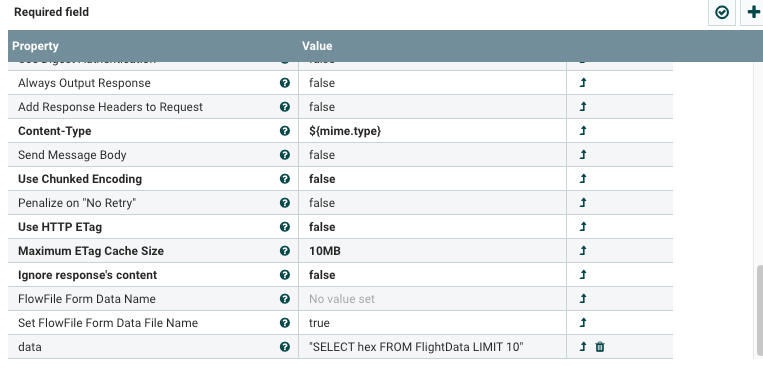Image resolution: width=763 pixels, height=374 pixels.
Task: Click arrow icon in Always Output Response row
Action: [583, 83]
